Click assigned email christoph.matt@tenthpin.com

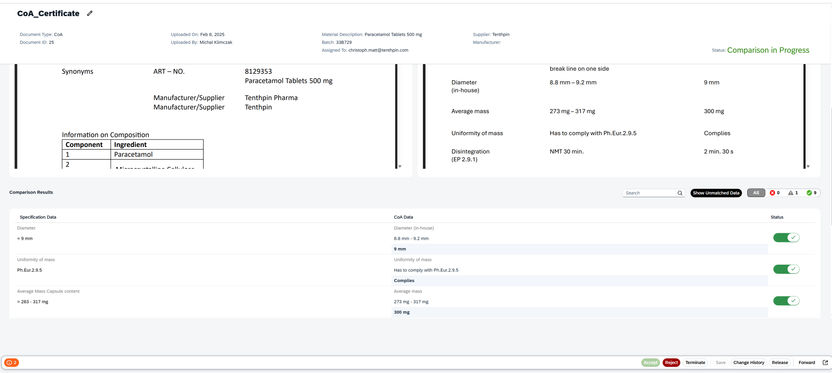click(378, 50)
